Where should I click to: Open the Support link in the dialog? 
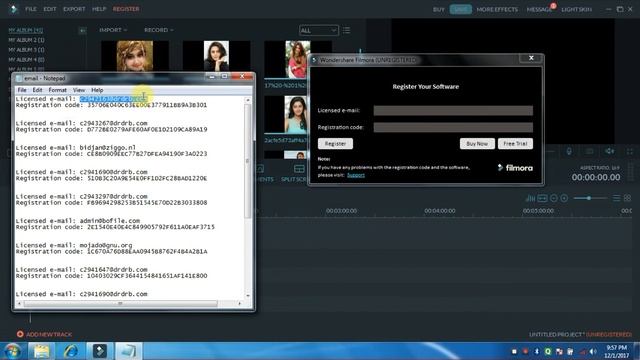[x=356, y=175]
